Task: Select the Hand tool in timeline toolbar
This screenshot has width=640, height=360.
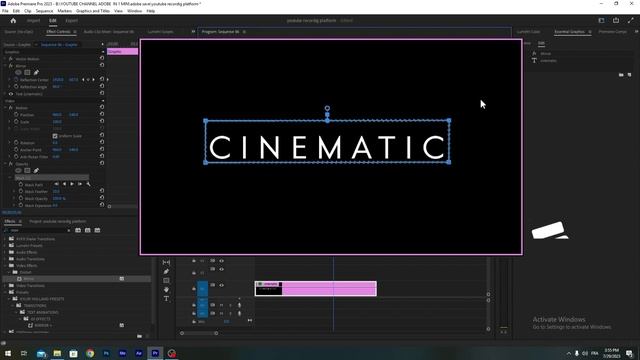Action: coord(166,289)
